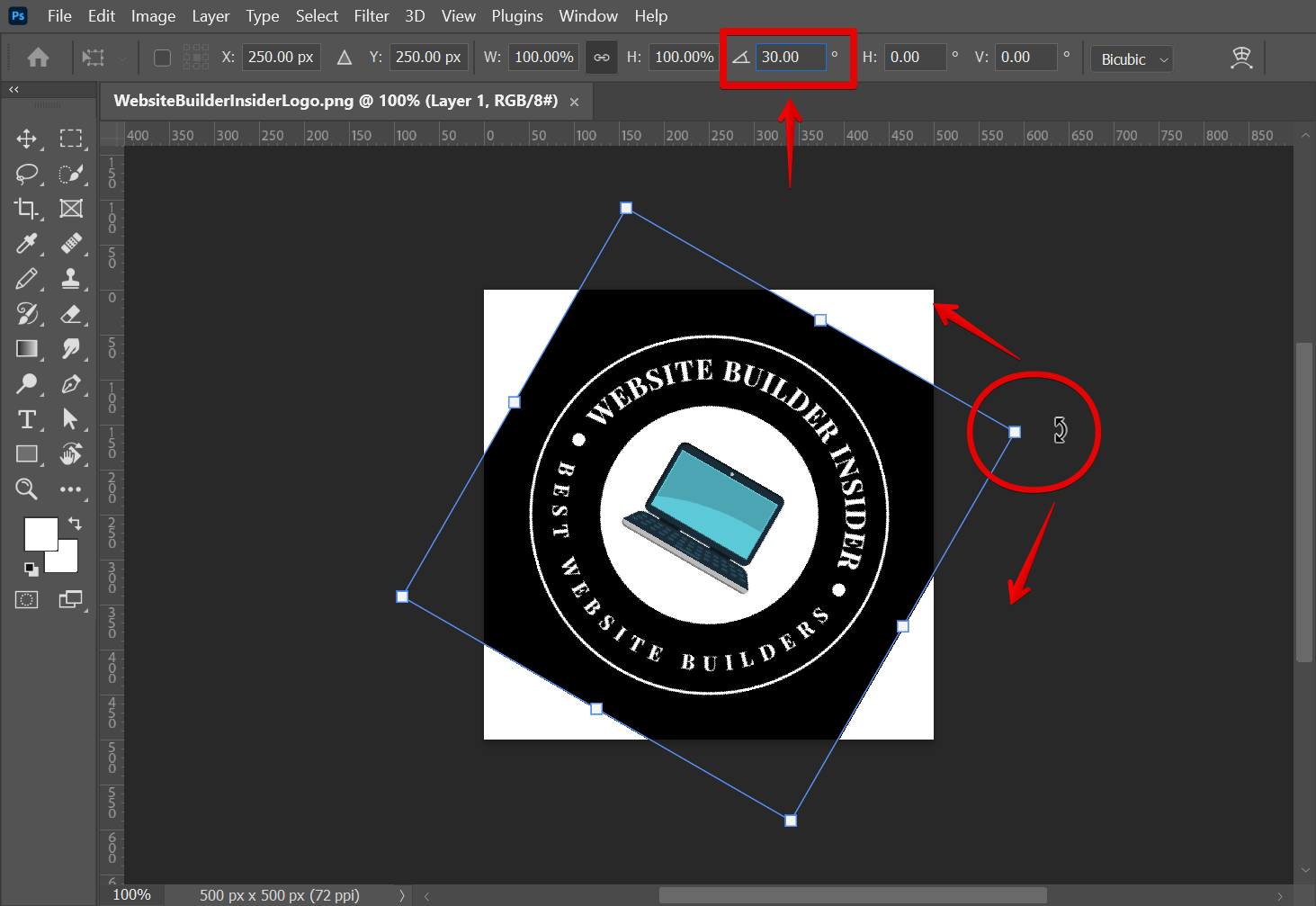Activate the Eraser tool
The height and width of the screenshot is (906, 1316).
pos(70,314)
